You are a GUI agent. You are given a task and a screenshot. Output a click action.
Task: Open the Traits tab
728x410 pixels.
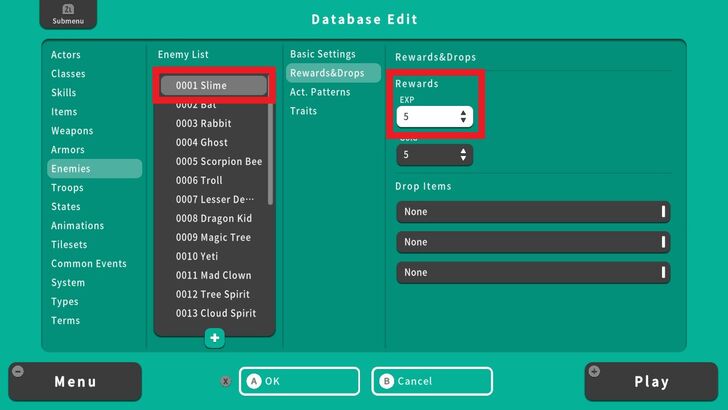pos(304,111)
